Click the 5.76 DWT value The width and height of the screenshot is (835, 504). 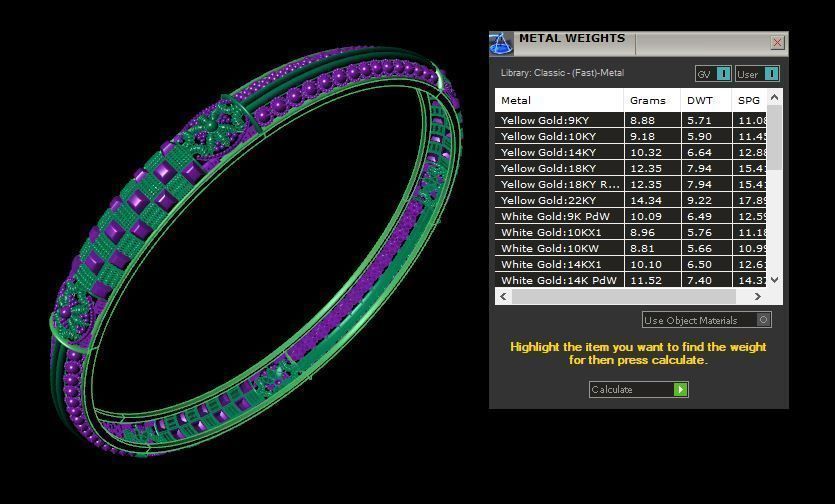tap(699, 232)
